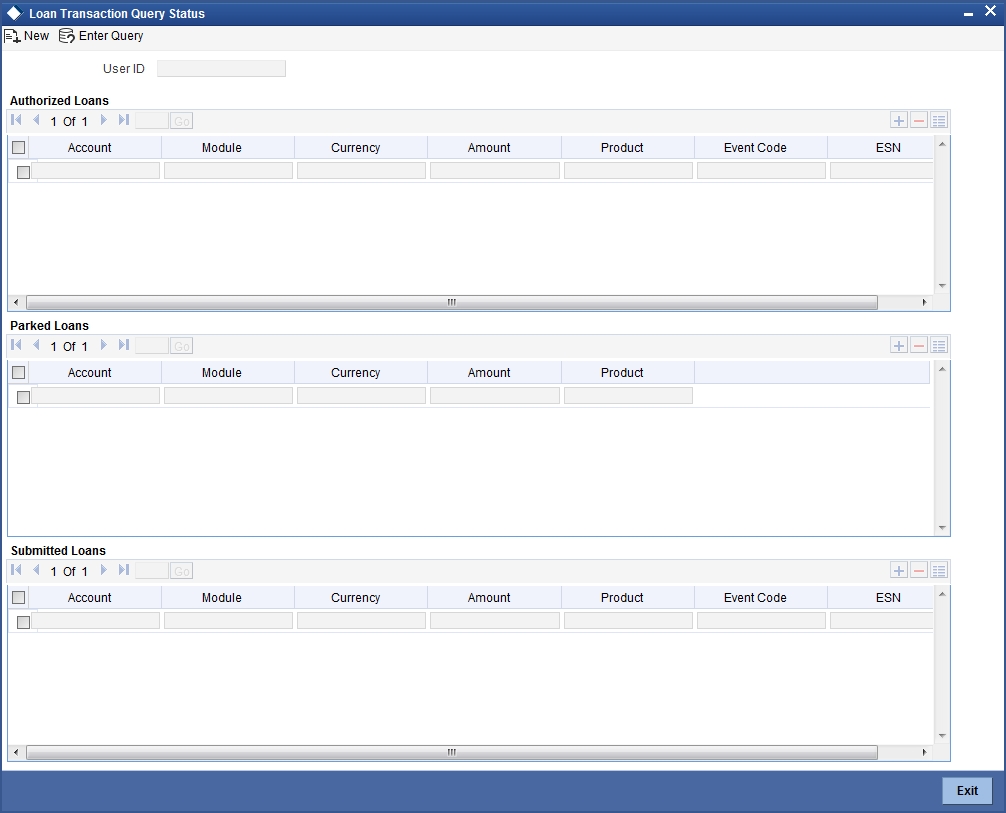Go to first page in Parked Loans
Image resolution: width=1006 pixels, height=813 pixels.
[17, 345]
